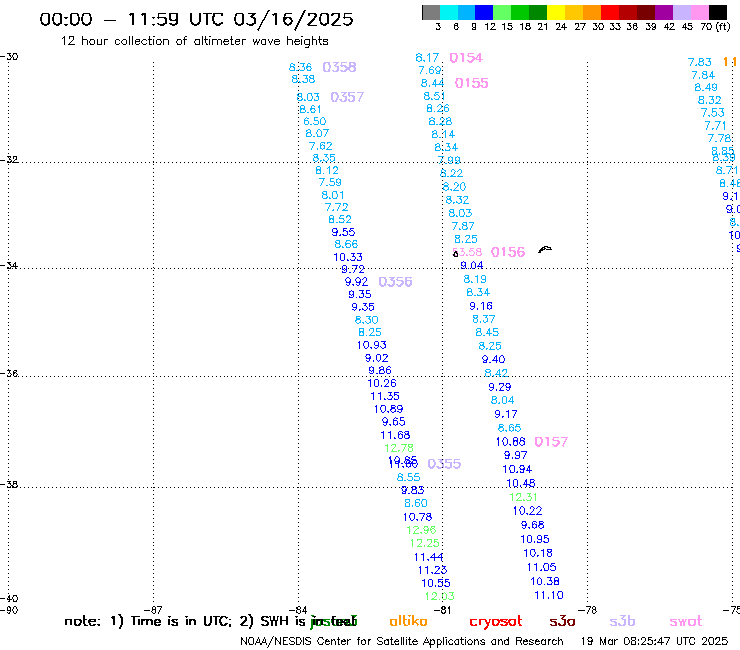
Task: Click the subtitle '12 hour collection of altimeter wave heights'
Action: pos(194,41)
